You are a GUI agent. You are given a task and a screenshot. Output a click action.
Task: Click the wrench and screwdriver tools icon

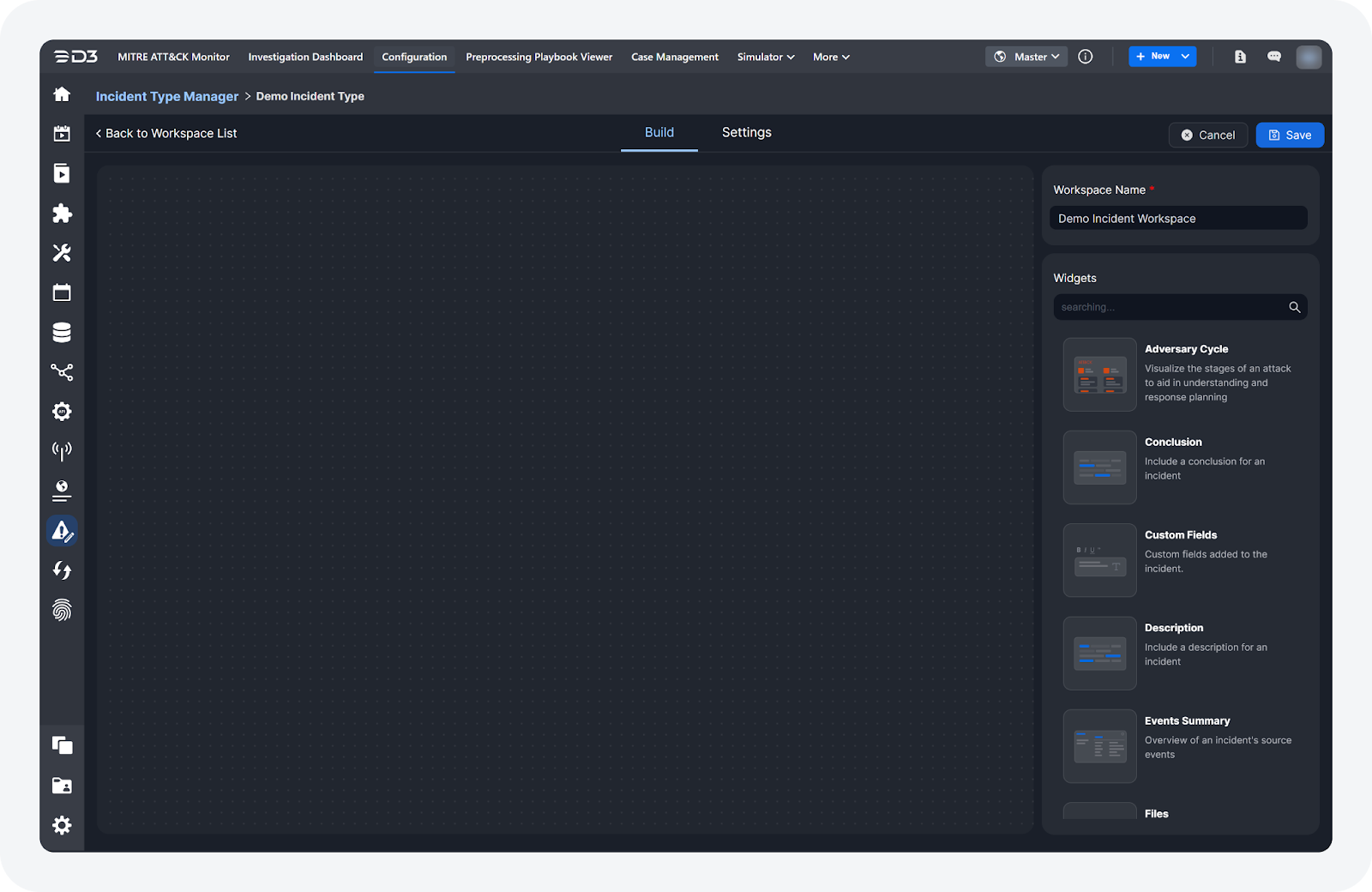(62, 253)
